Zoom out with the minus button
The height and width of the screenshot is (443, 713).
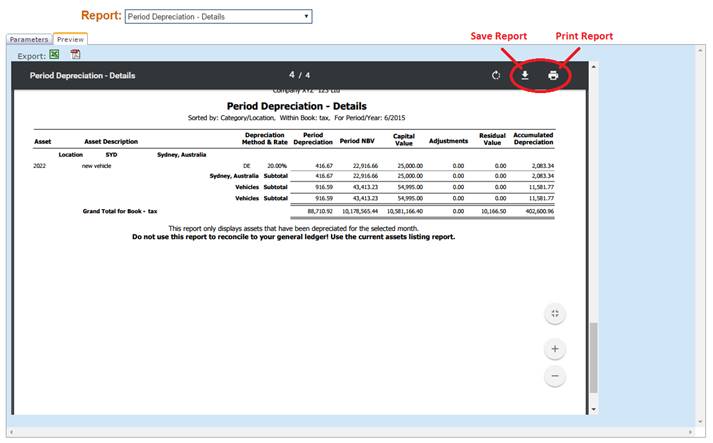pos(555,376)
